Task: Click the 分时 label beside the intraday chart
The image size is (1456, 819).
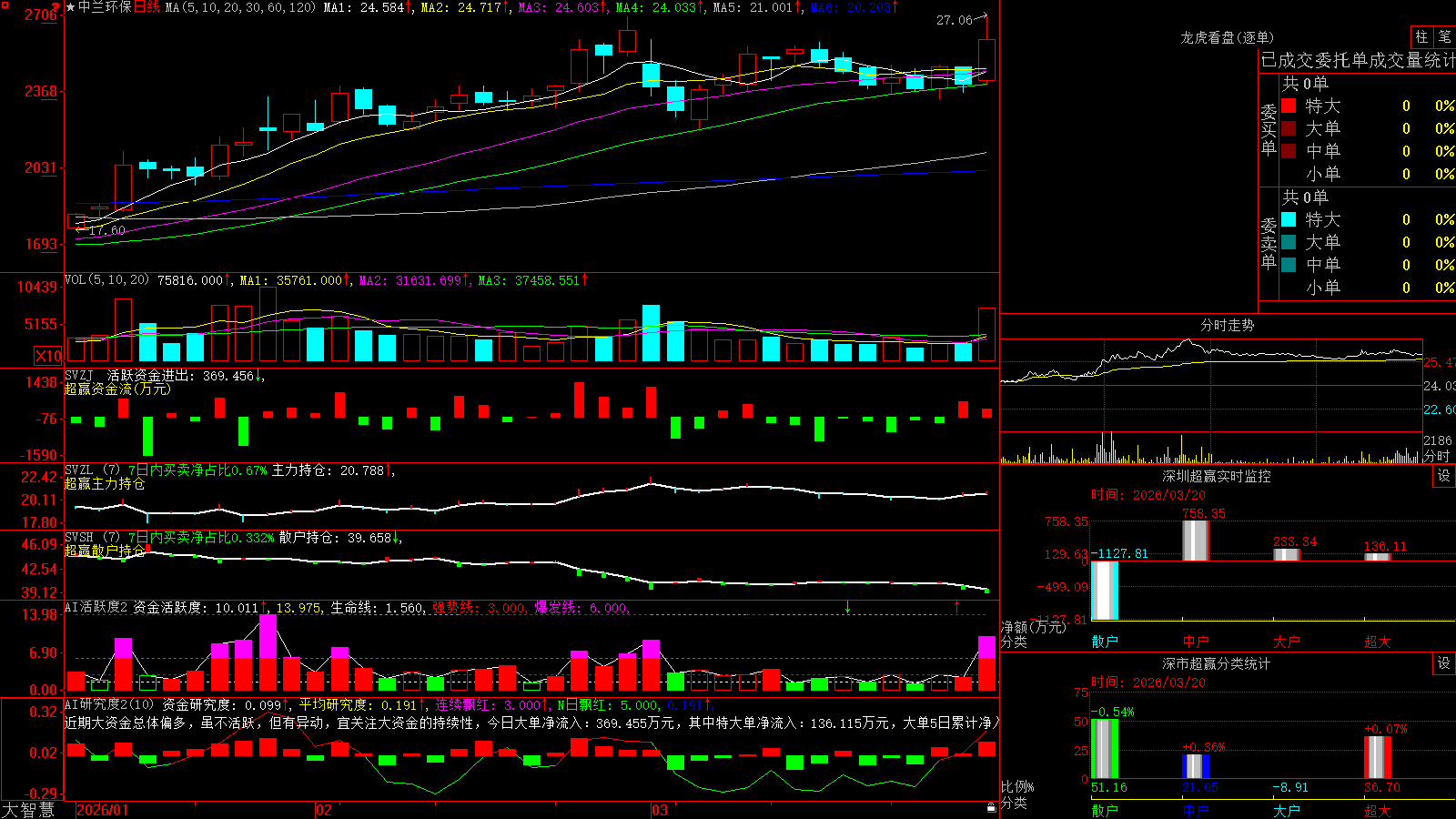Action: click(x=1436, y=455)
